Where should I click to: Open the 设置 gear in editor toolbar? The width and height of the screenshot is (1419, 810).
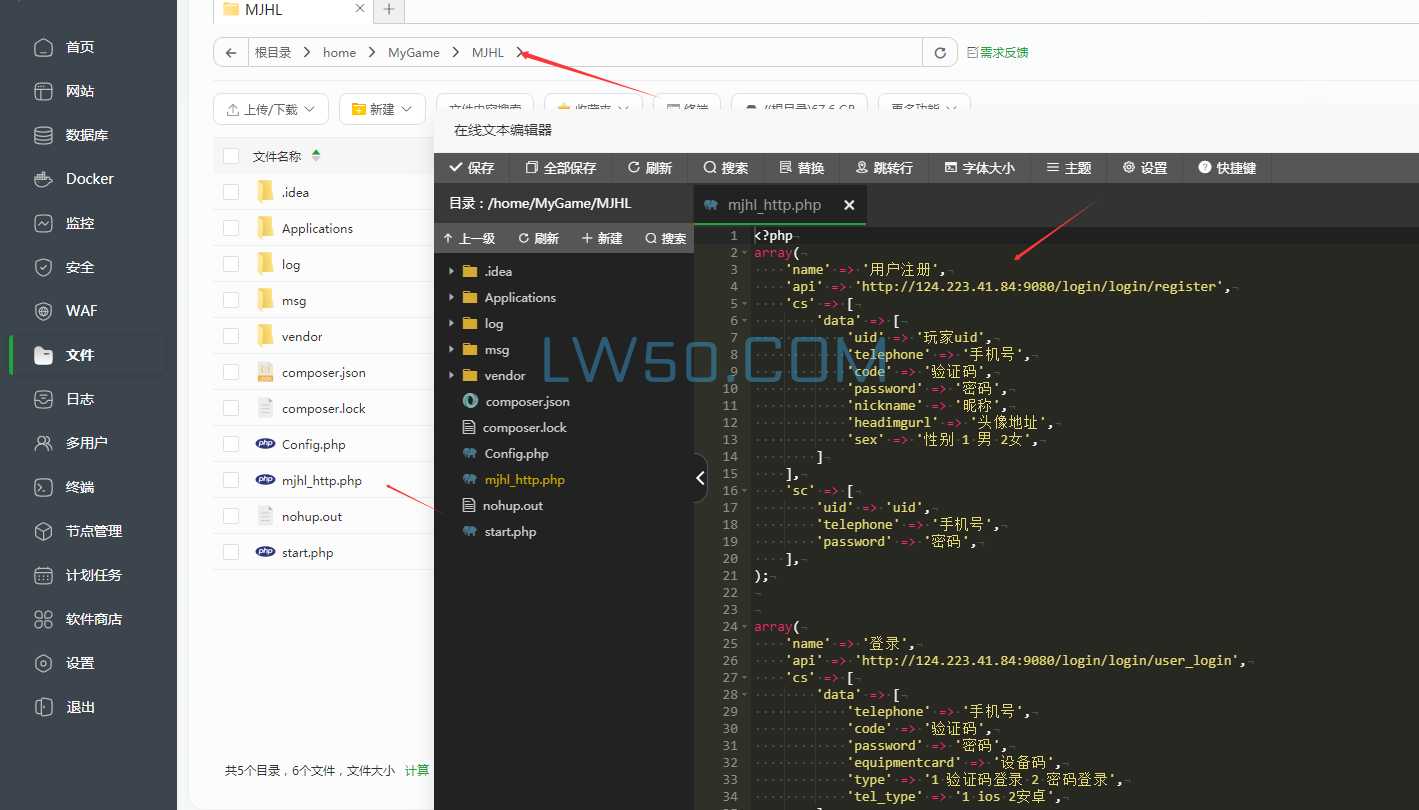pyautogui.click(x=1129, y=168)
